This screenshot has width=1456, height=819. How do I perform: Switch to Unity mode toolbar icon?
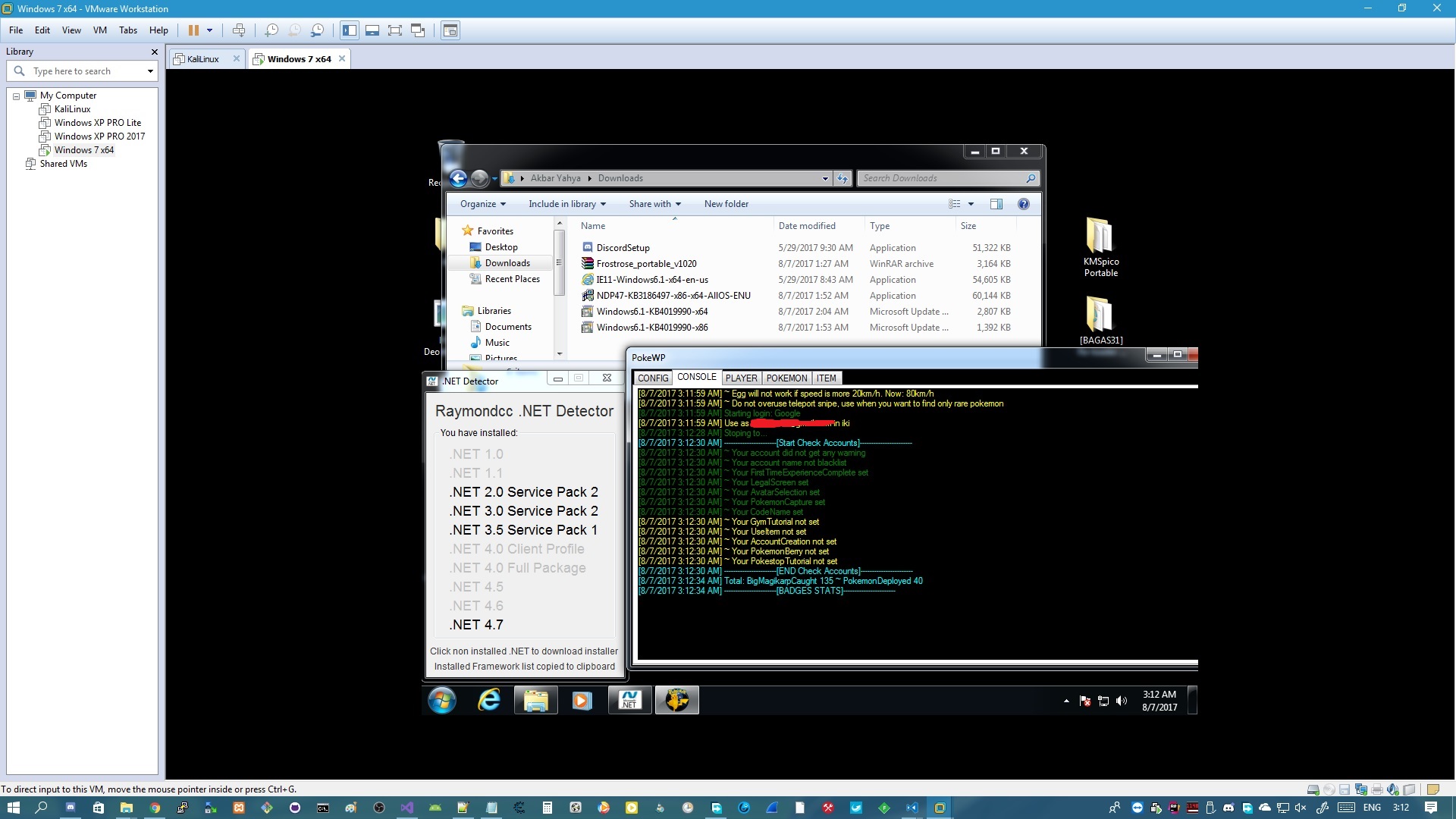click(x=418, y=30)
